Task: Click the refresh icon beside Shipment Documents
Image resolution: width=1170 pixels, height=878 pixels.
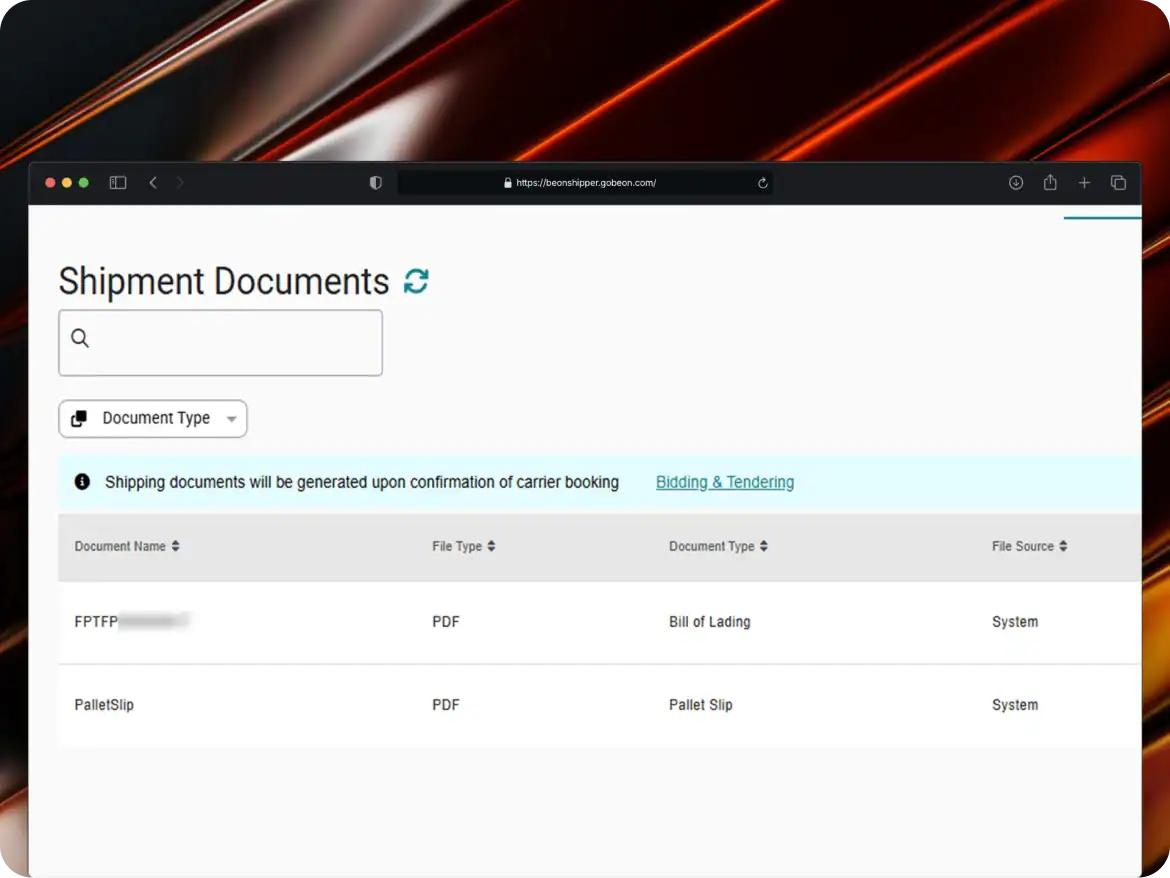Action: click(x=416, y=281)
